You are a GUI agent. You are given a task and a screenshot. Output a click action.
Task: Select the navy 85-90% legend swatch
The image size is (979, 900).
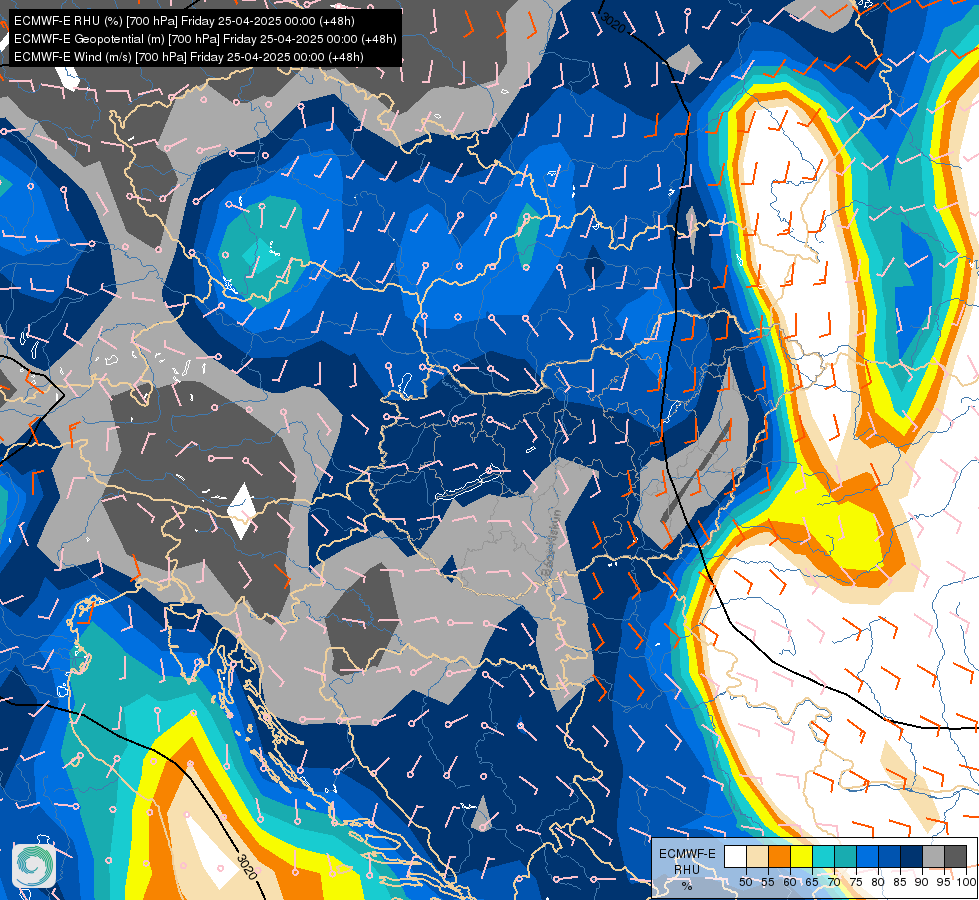tap(911, 856)
